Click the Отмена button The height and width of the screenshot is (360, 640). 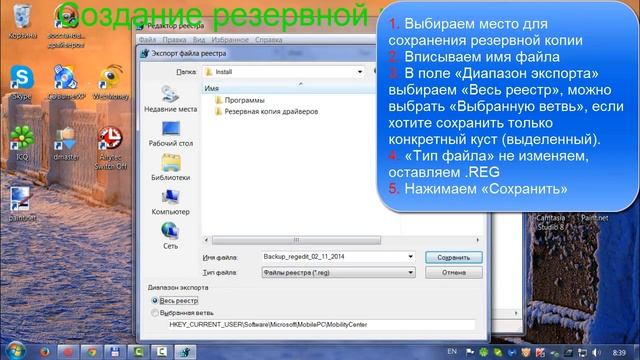(453, 272)
